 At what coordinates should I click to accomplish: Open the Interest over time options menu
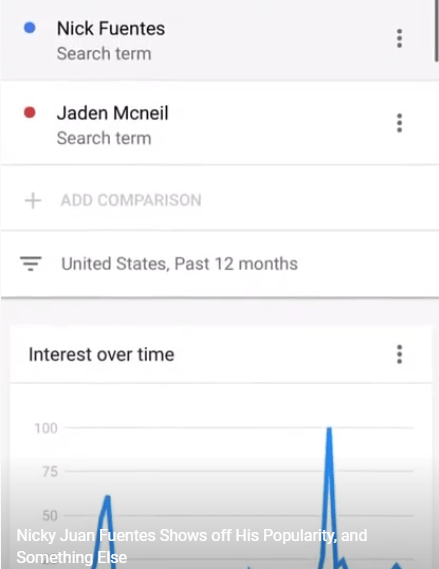coord(399,354)
